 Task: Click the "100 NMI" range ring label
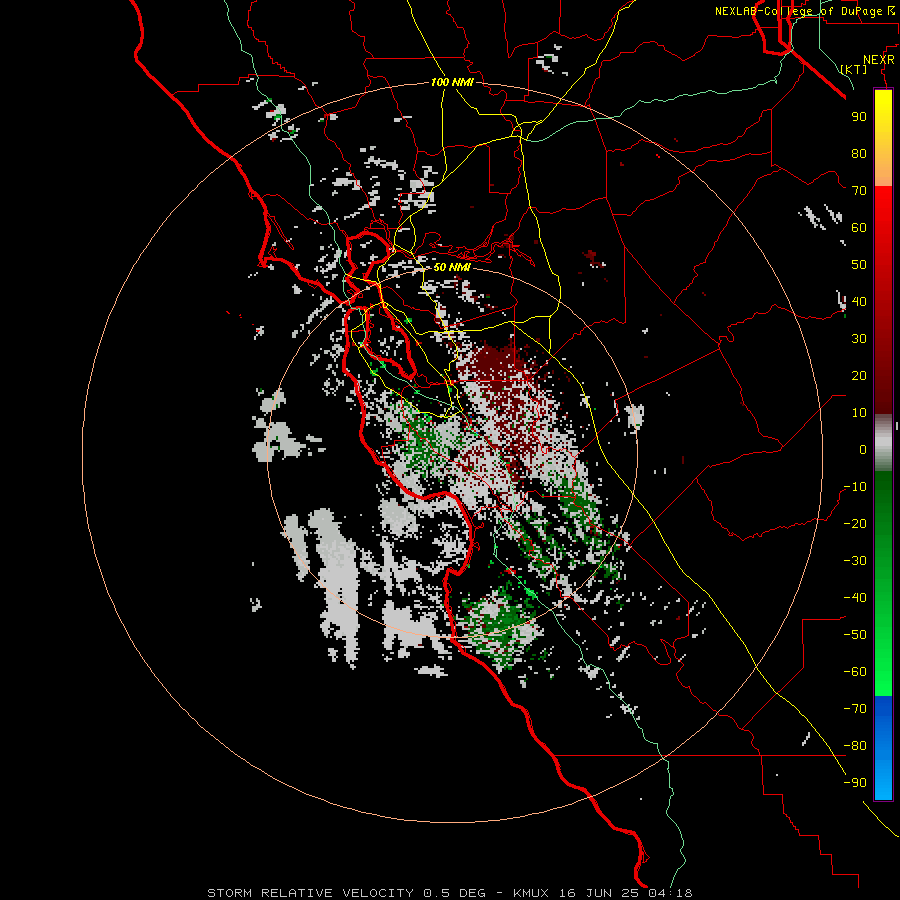(452, 82)
